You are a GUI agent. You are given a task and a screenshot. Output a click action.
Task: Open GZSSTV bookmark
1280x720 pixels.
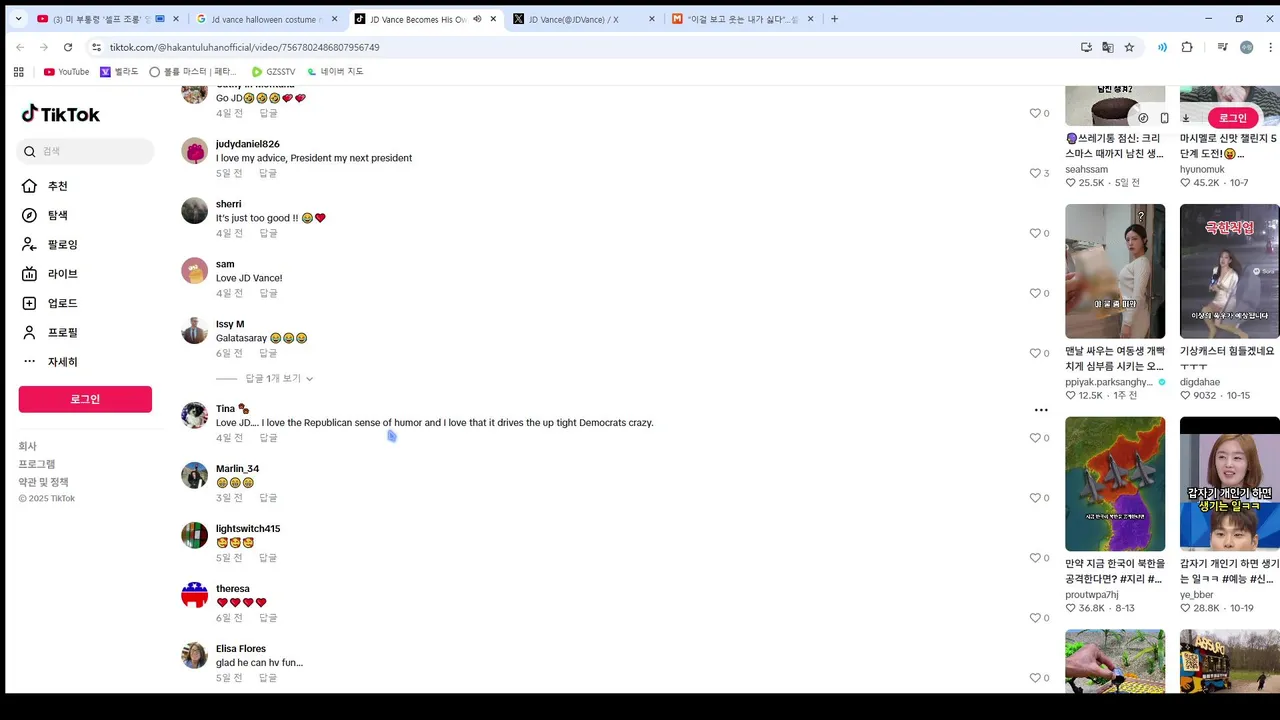tap(273, 72)
